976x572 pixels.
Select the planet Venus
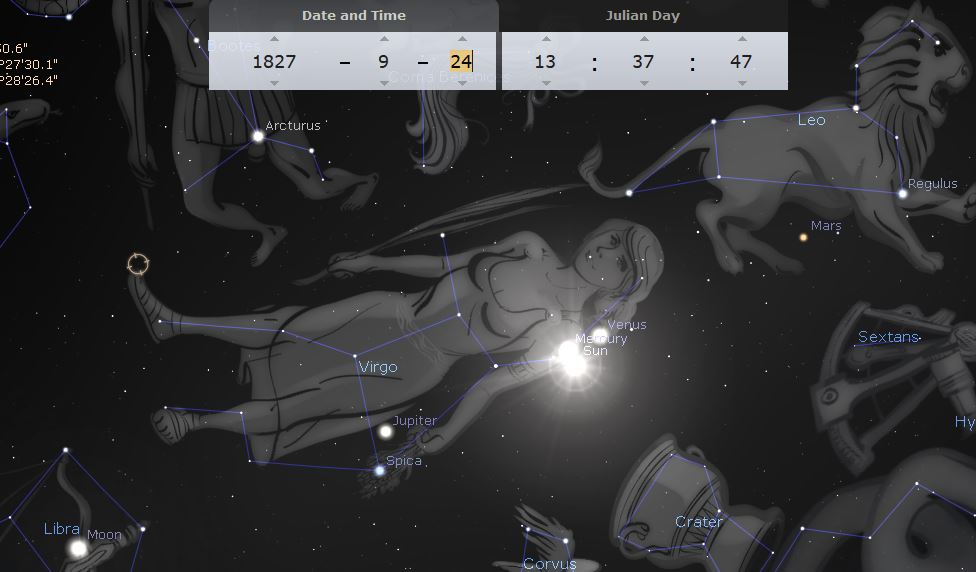599,334
